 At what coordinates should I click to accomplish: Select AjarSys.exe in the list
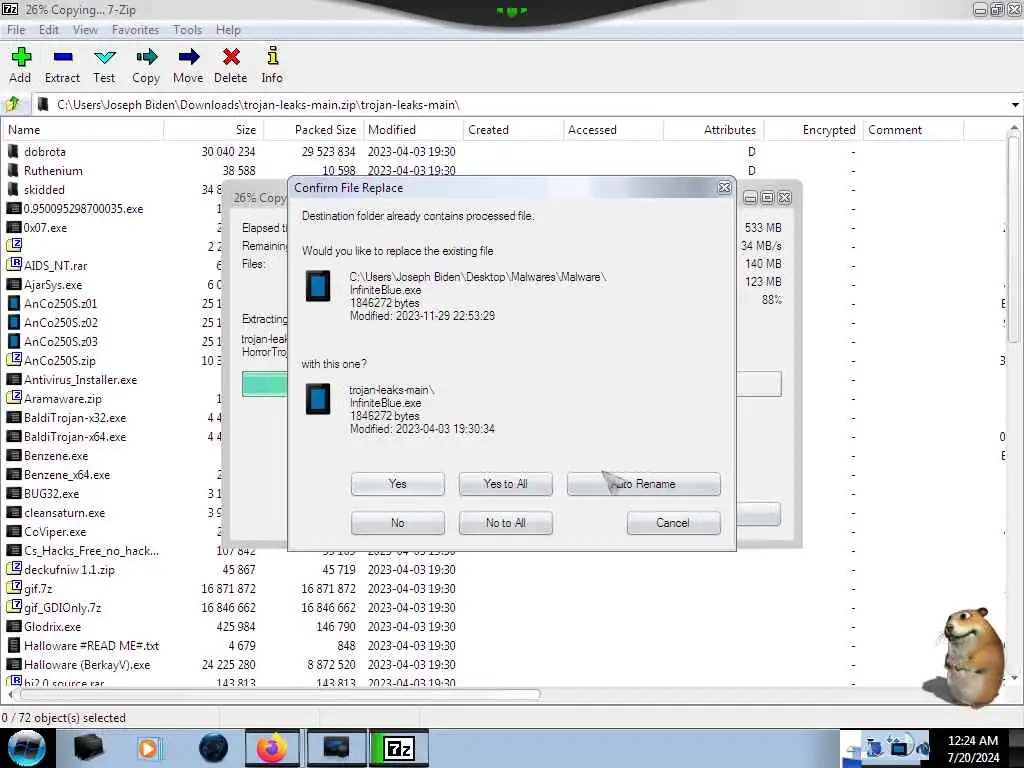pyautogui.click(x=53, y=285)
